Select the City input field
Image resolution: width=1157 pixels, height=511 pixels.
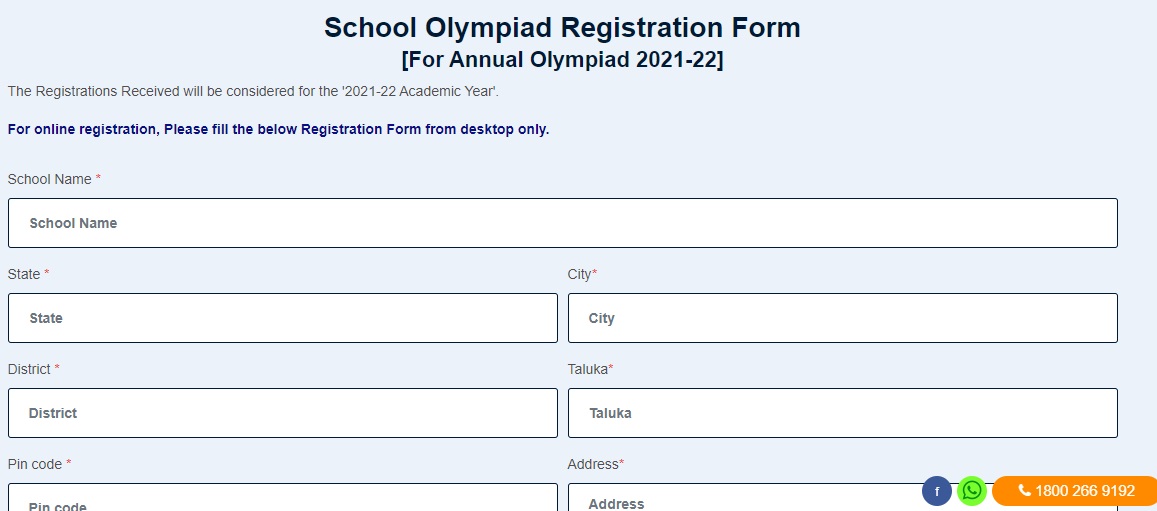tap(842, 318)
